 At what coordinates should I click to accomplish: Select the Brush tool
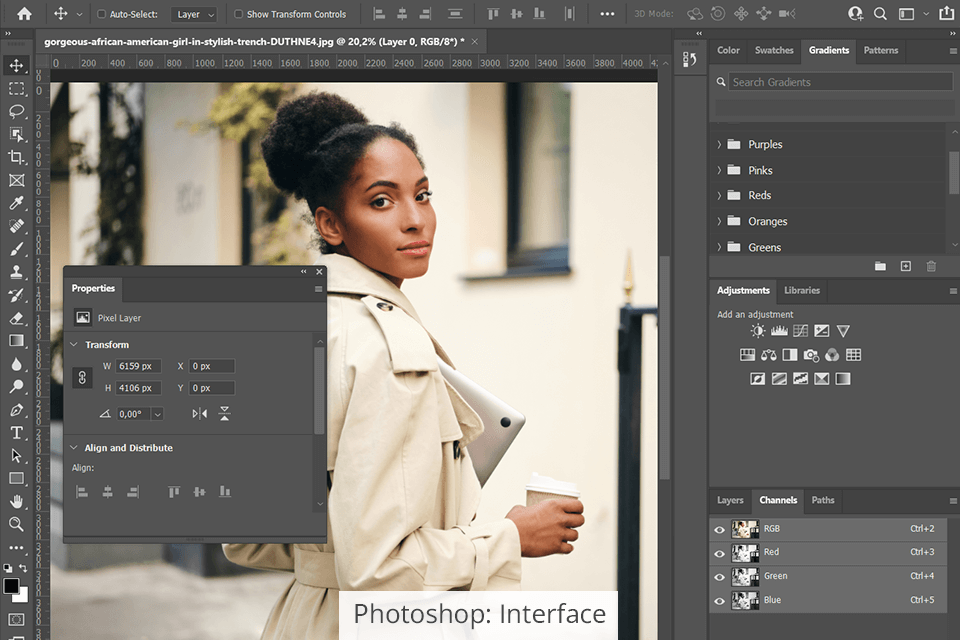point(17,249)
